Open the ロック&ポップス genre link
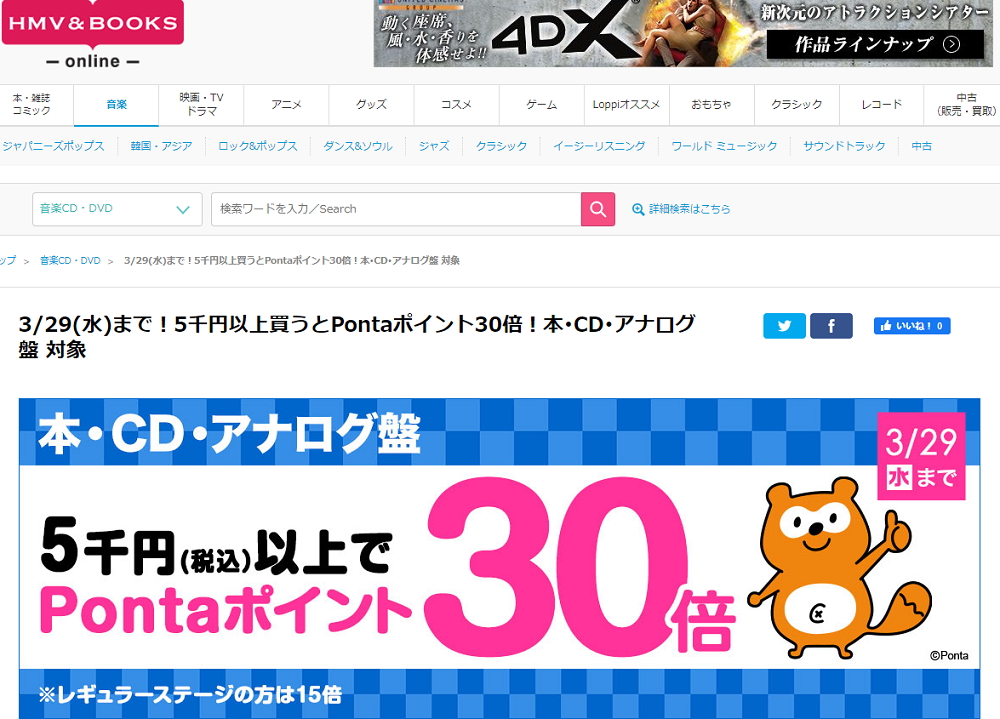The width and height of the screenshot is (1000, 719). (258, 146)
